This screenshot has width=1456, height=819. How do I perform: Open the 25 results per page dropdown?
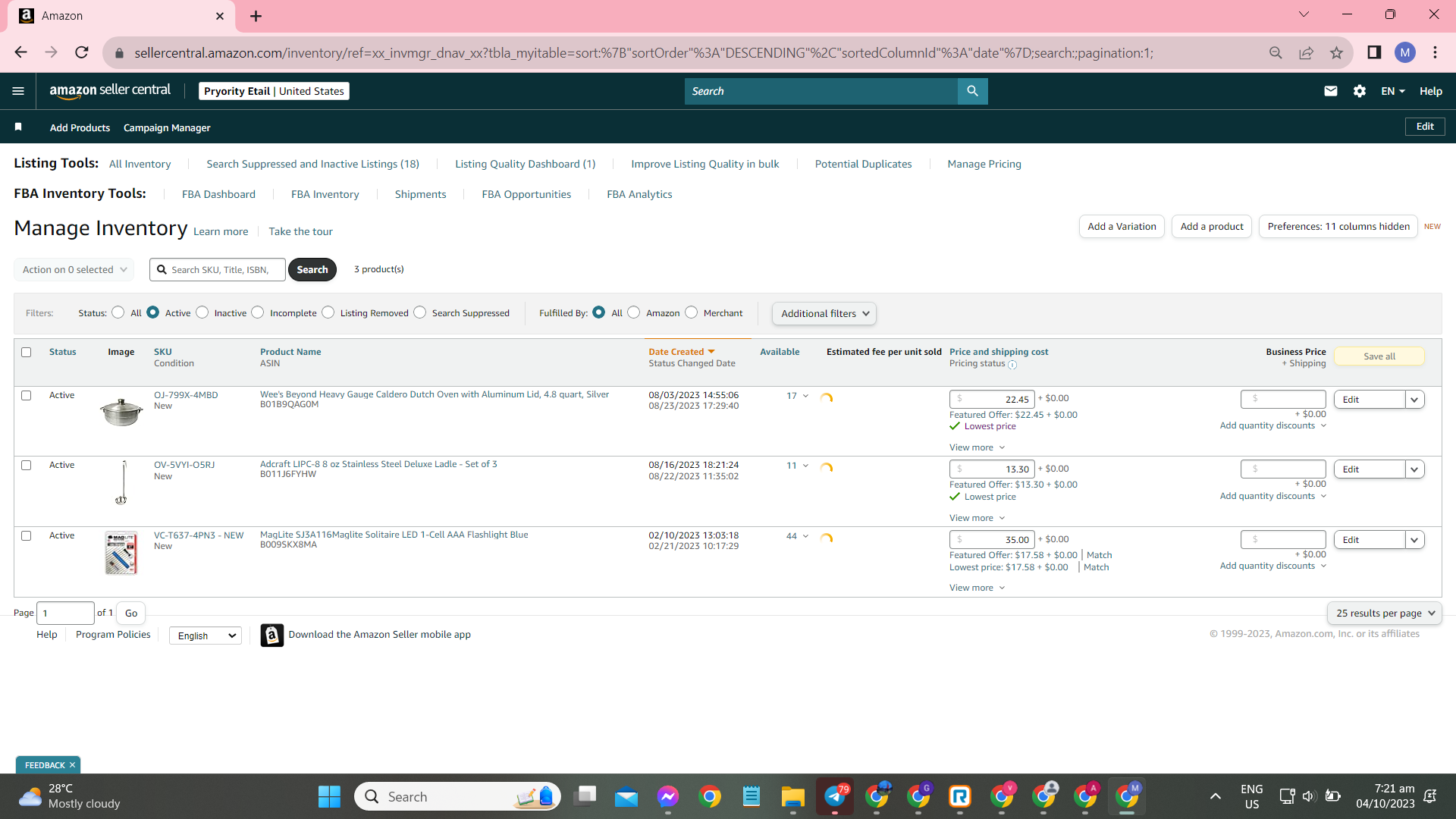tap(1385, 613)
